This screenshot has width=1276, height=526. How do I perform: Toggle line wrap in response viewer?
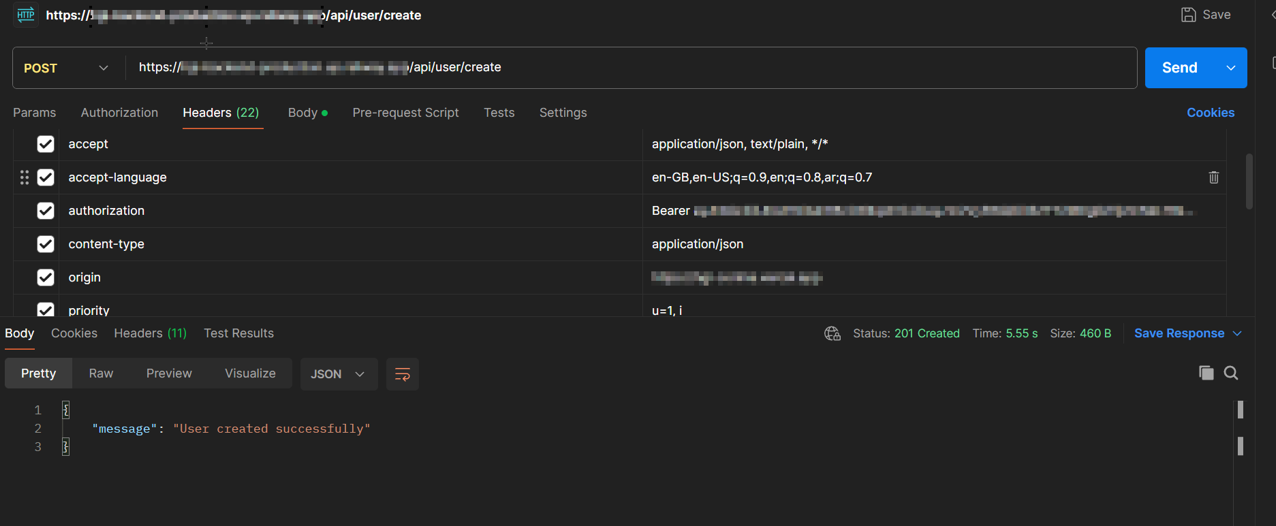(x=402, y=374)
